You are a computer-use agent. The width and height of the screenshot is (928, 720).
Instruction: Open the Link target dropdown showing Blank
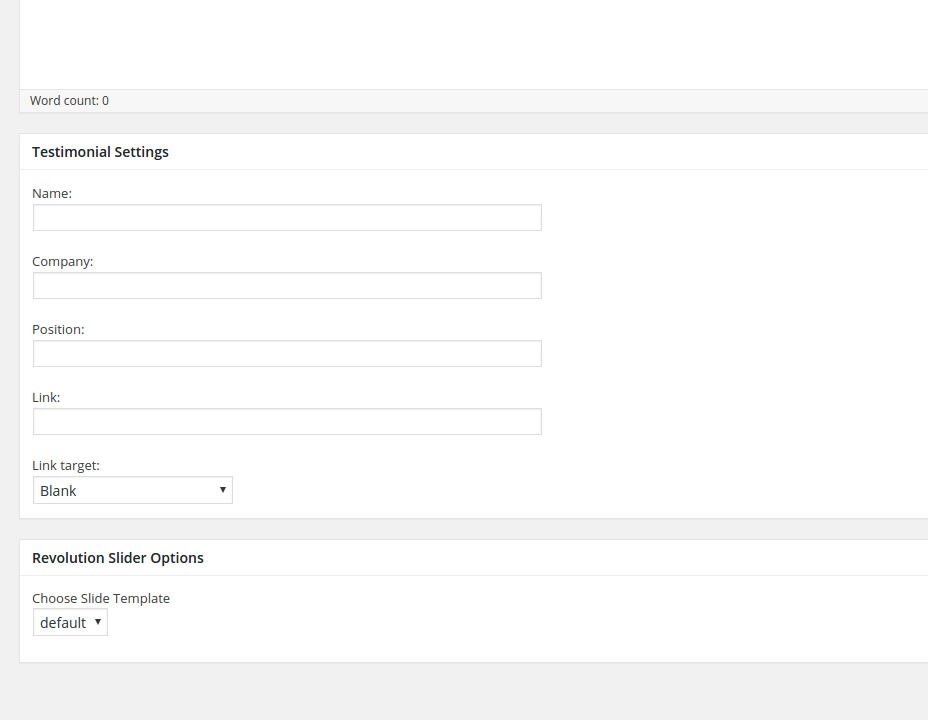click(132, 490)
